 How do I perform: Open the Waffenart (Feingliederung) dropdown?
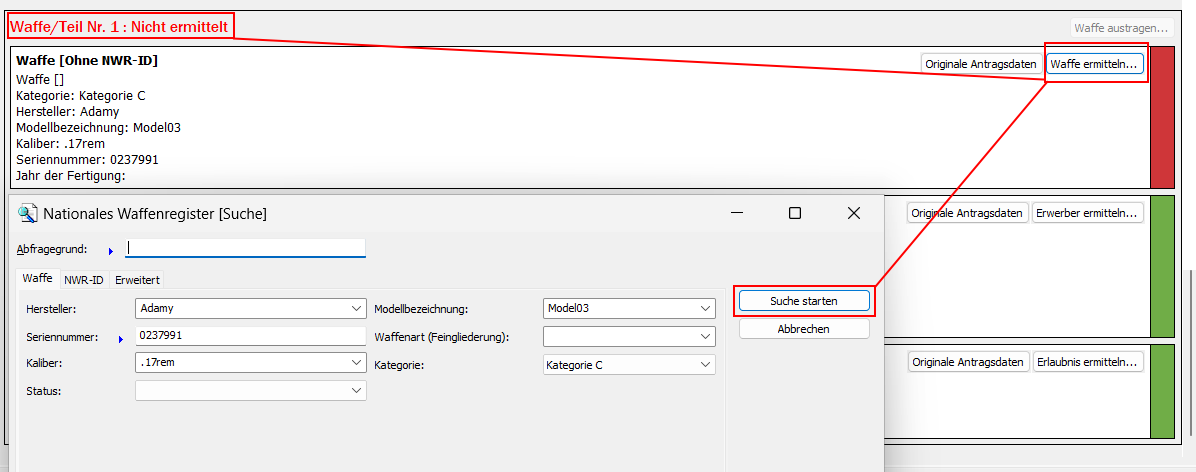coord(706,337)
